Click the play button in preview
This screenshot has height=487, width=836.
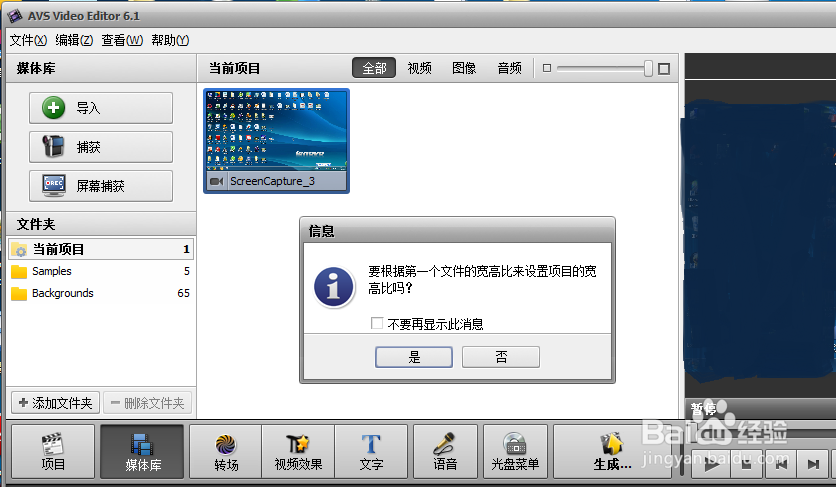point(712,464)
